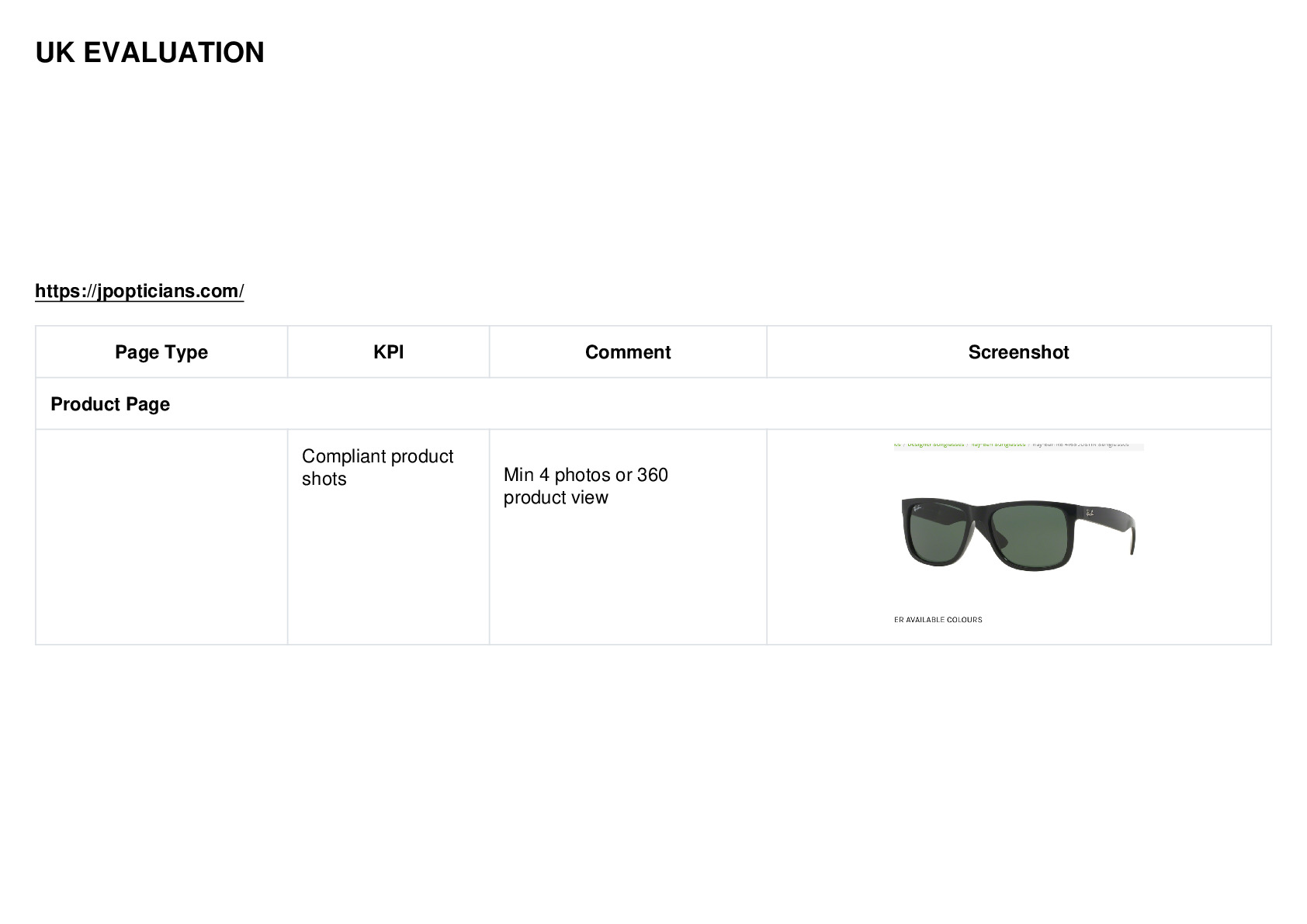Viewport: 1307px width, 924px height.
Task: Click the sunglasses temple arm tip
Action: click(1133, 539)
